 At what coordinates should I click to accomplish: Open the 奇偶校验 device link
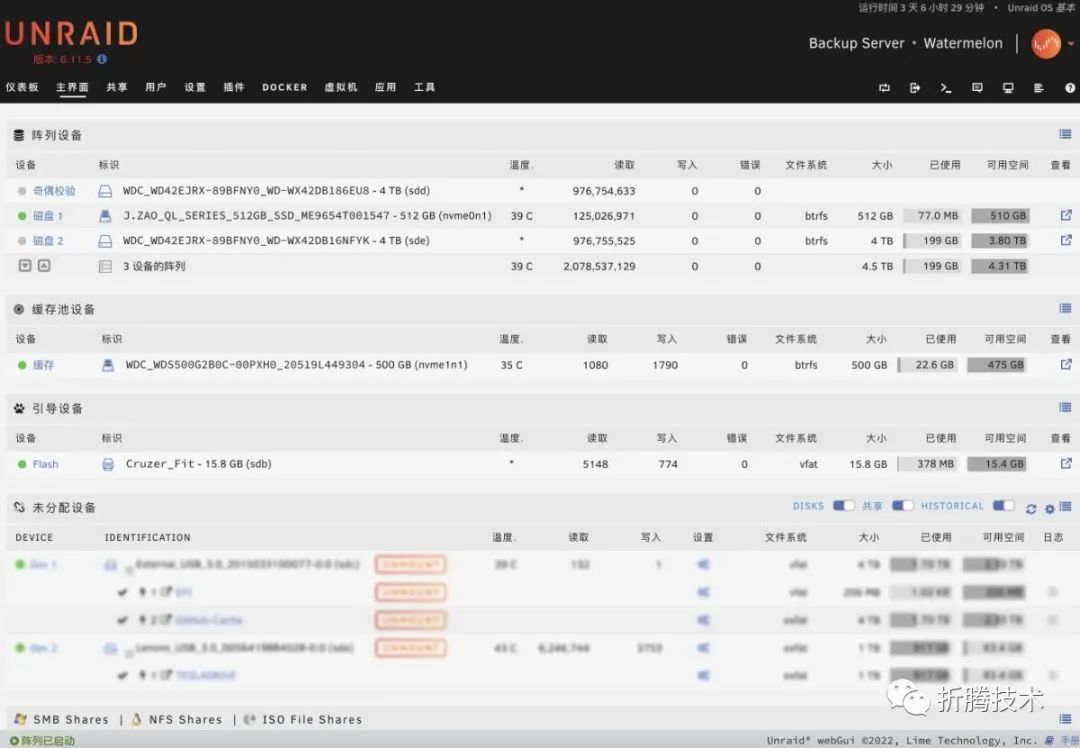pos(54,191)
